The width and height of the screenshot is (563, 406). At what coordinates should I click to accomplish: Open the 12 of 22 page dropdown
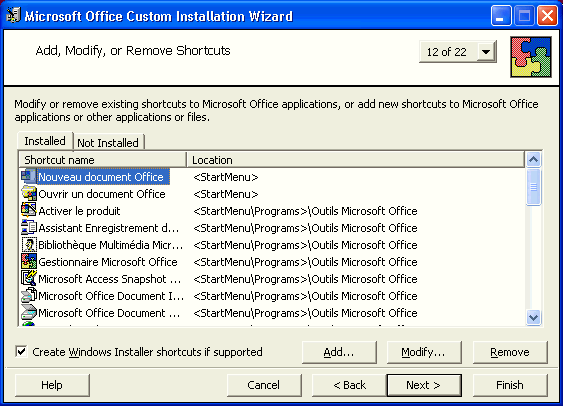tap(486, 52)
